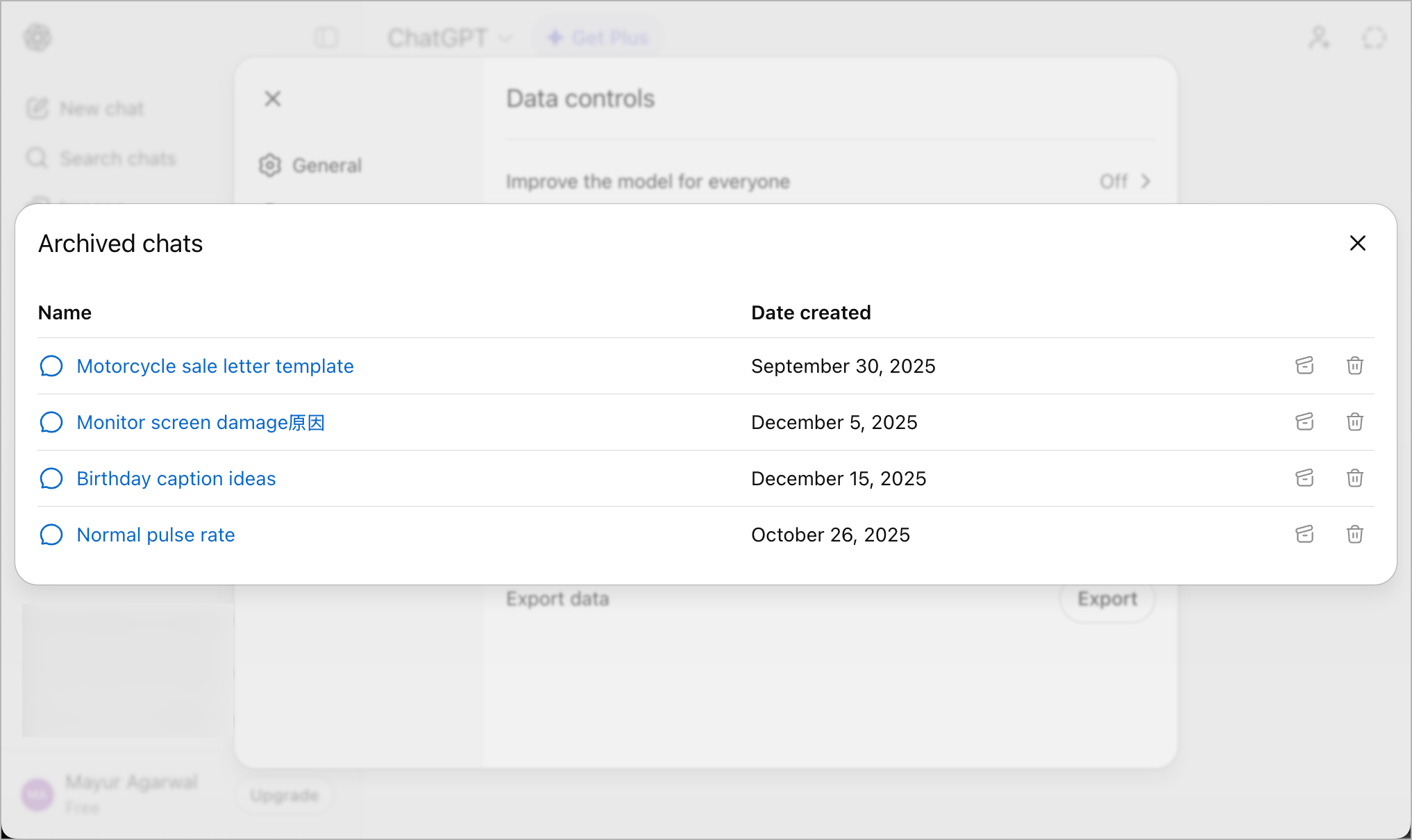1412x840 pixels.
Task: Open the profile icon at top right
Action: [x=1318, y=37]
